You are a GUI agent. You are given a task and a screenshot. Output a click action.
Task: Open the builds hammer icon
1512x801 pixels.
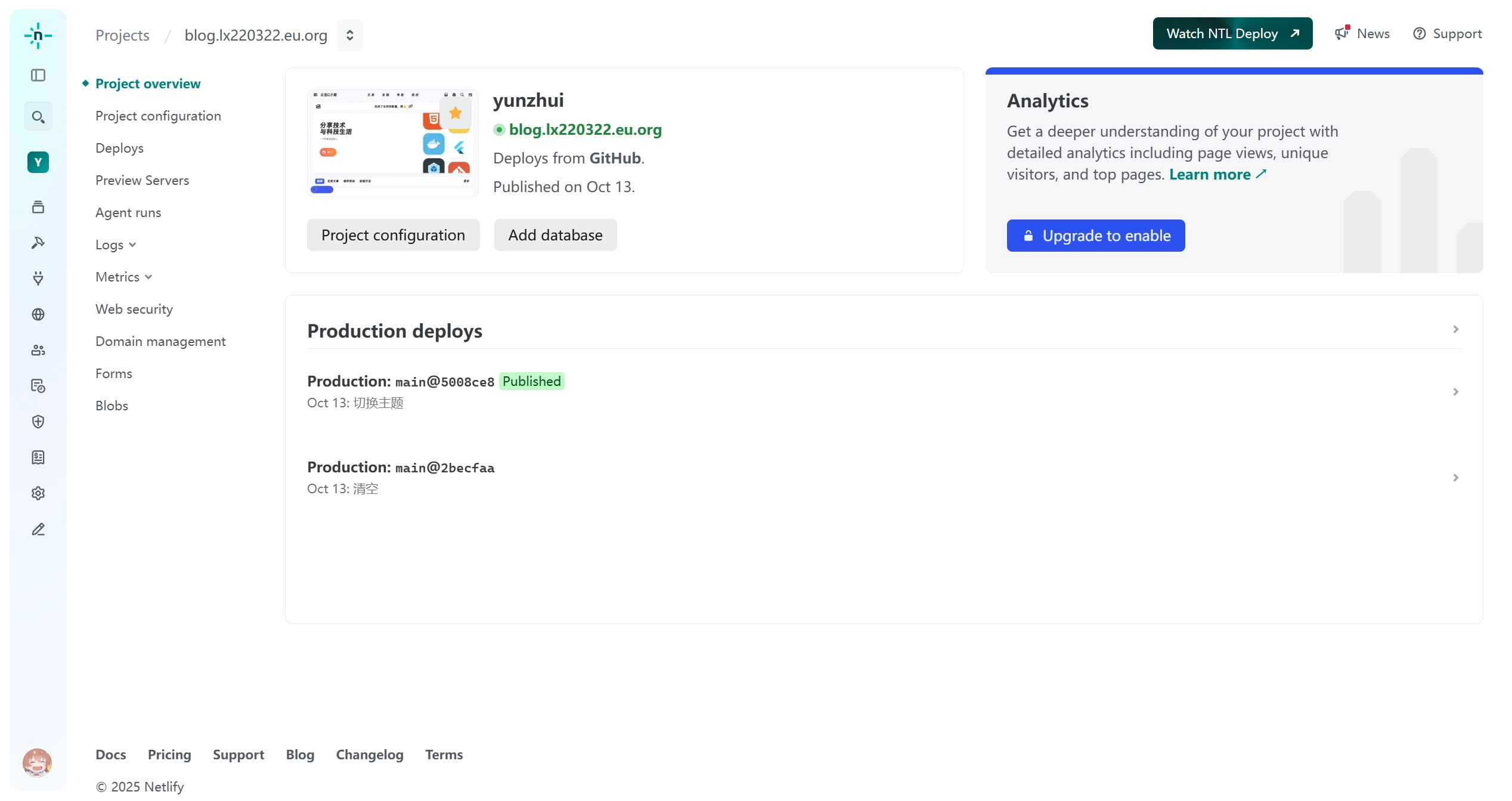coord(38,243)
